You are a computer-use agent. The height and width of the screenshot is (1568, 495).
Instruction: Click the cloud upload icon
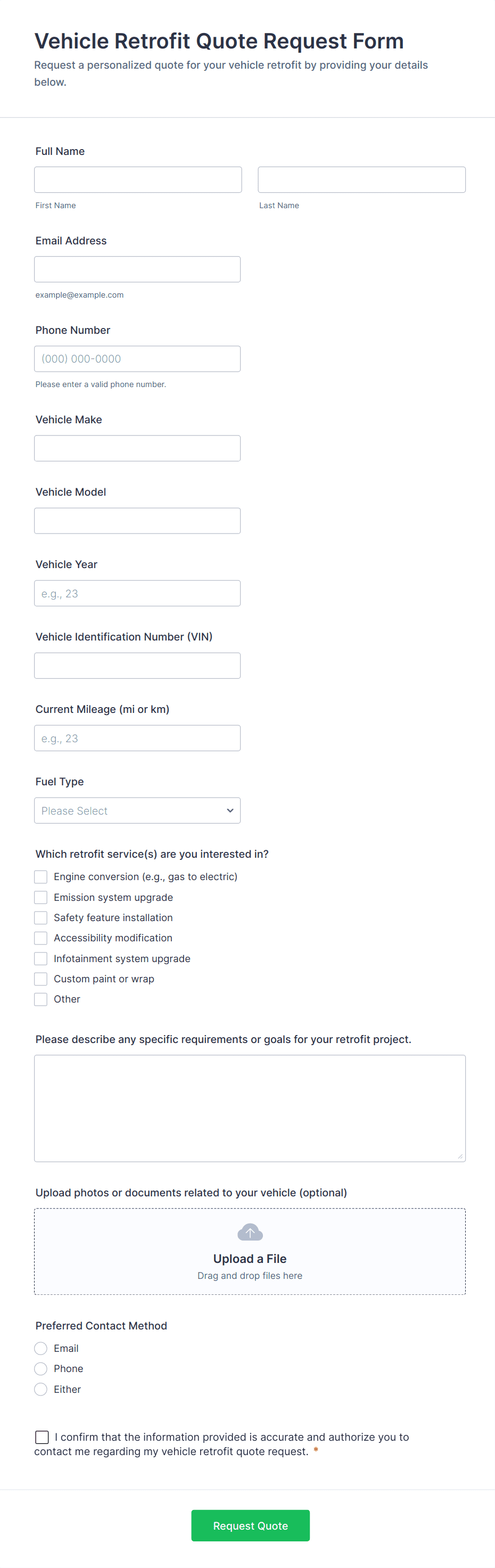click(250, 1232)
